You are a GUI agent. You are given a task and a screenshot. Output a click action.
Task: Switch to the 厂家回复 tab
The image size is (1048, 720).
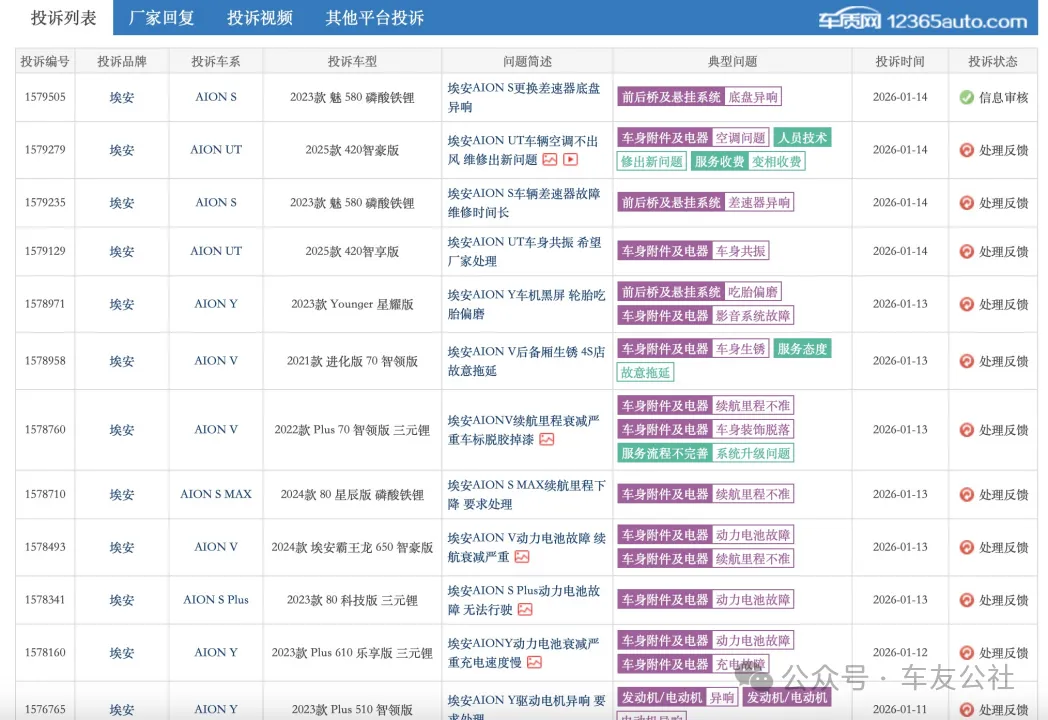tap(162, 18)
